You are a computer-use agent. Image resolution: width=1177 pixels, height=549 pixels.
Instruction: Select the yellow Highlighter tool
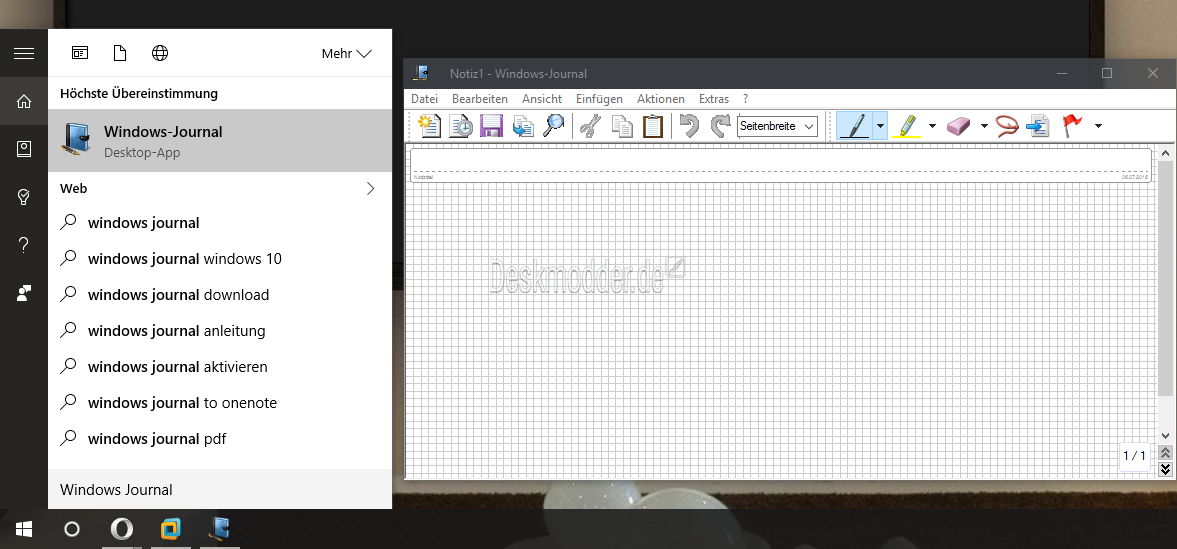click(908, 126)
